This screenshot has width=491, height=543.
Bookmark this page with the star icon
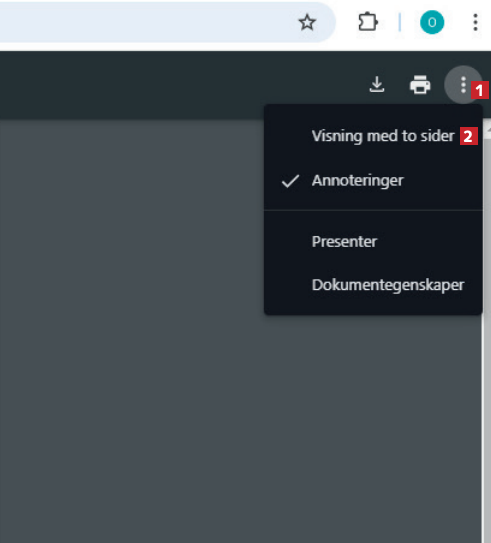pos(307,23)
